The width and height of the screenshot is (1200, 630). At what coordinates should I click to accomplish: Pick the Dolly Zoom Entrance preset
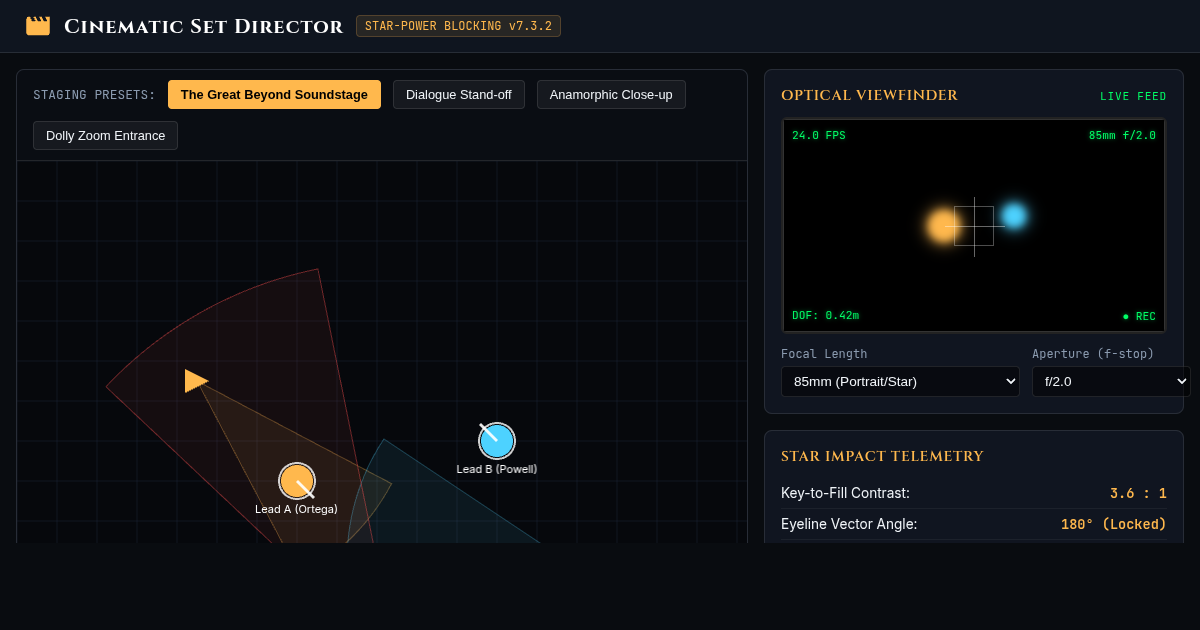click(x=105, y=136)
